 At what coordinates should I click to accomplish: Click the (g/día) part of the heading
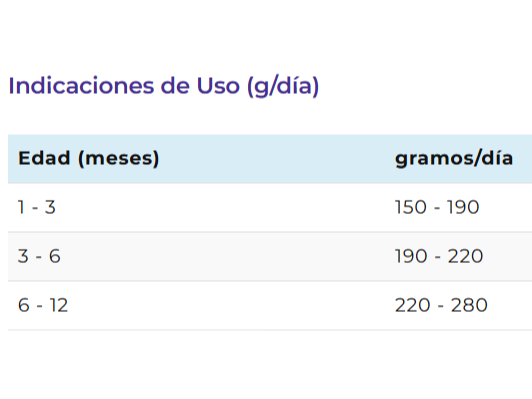tap(283, 86)
